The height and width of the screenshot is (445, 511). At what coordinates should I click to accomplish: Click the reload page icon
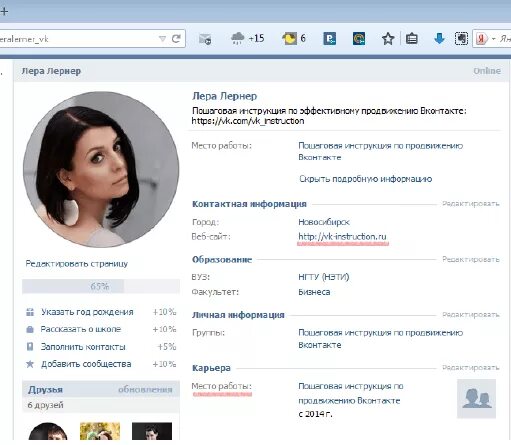click(176, 39)
